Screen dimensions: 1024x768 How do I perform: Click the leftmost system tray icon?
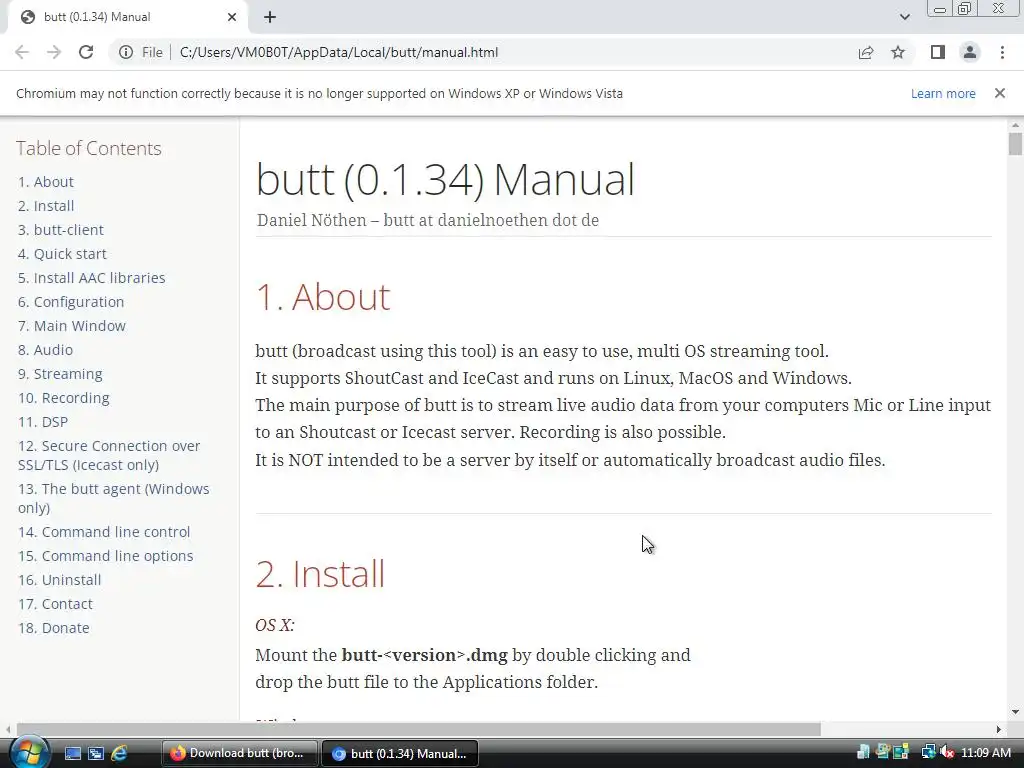pyautogui.click(x=863, y=752)
